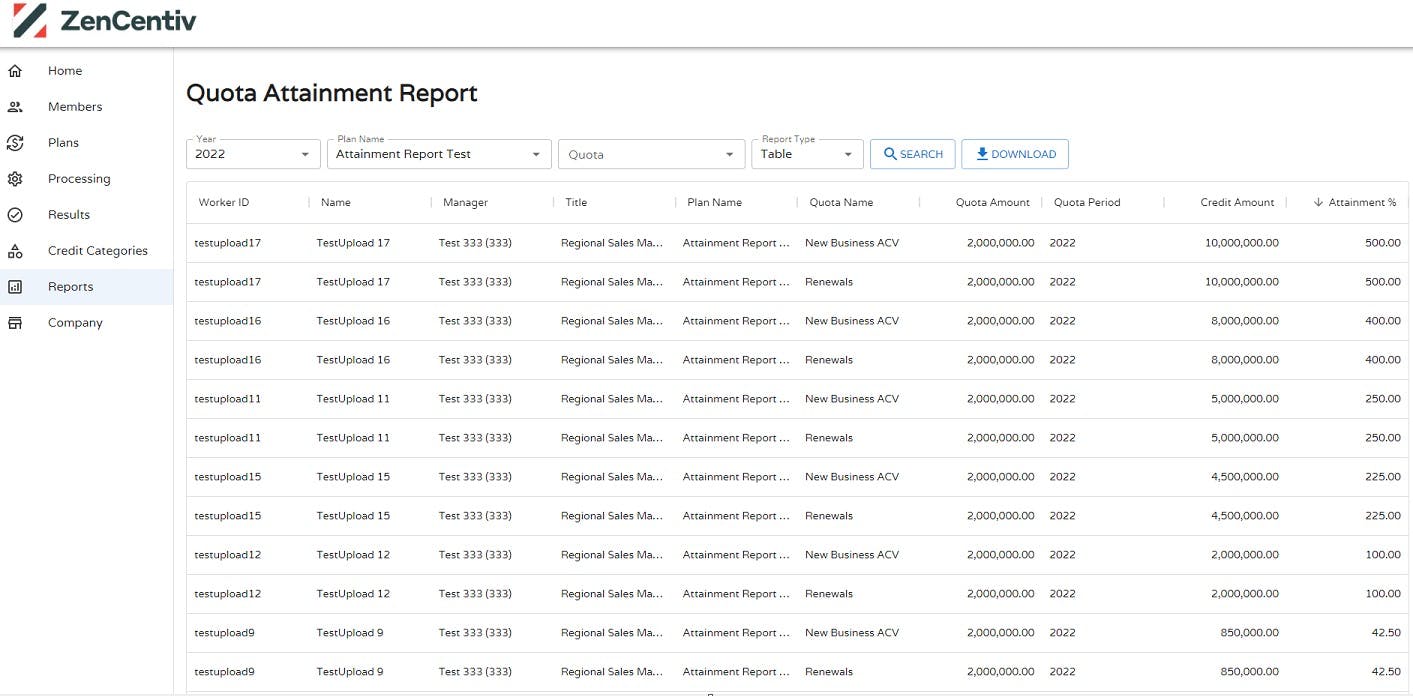Sort by Worker ID column header
Viewport: 1413px width, 696px height.
point(224,202)
